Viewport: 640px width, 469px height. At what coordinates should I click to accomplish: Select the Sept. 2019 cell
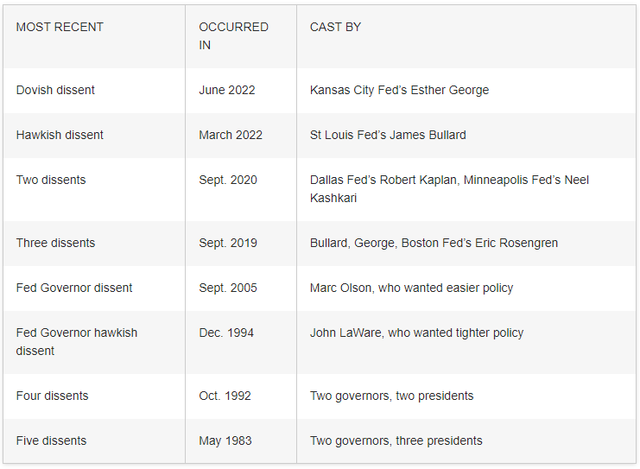pyautogui.click(x=228, y=243)
